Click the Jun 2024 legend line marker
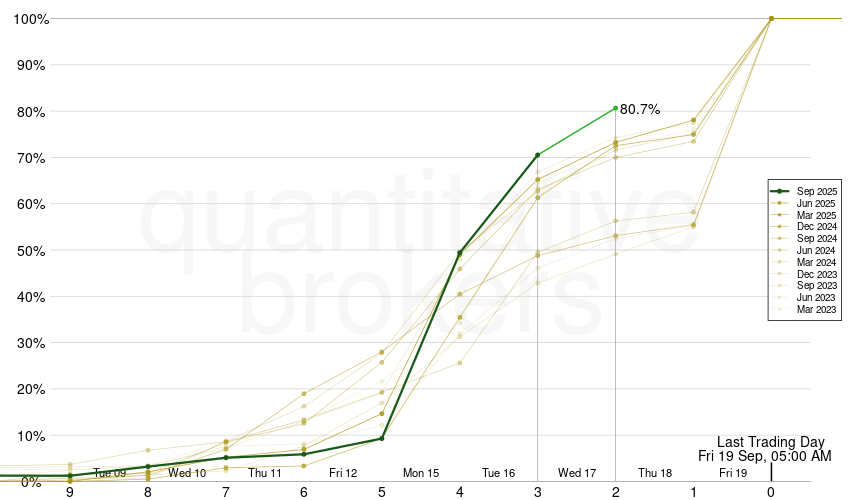 click(x=780, y=251)
